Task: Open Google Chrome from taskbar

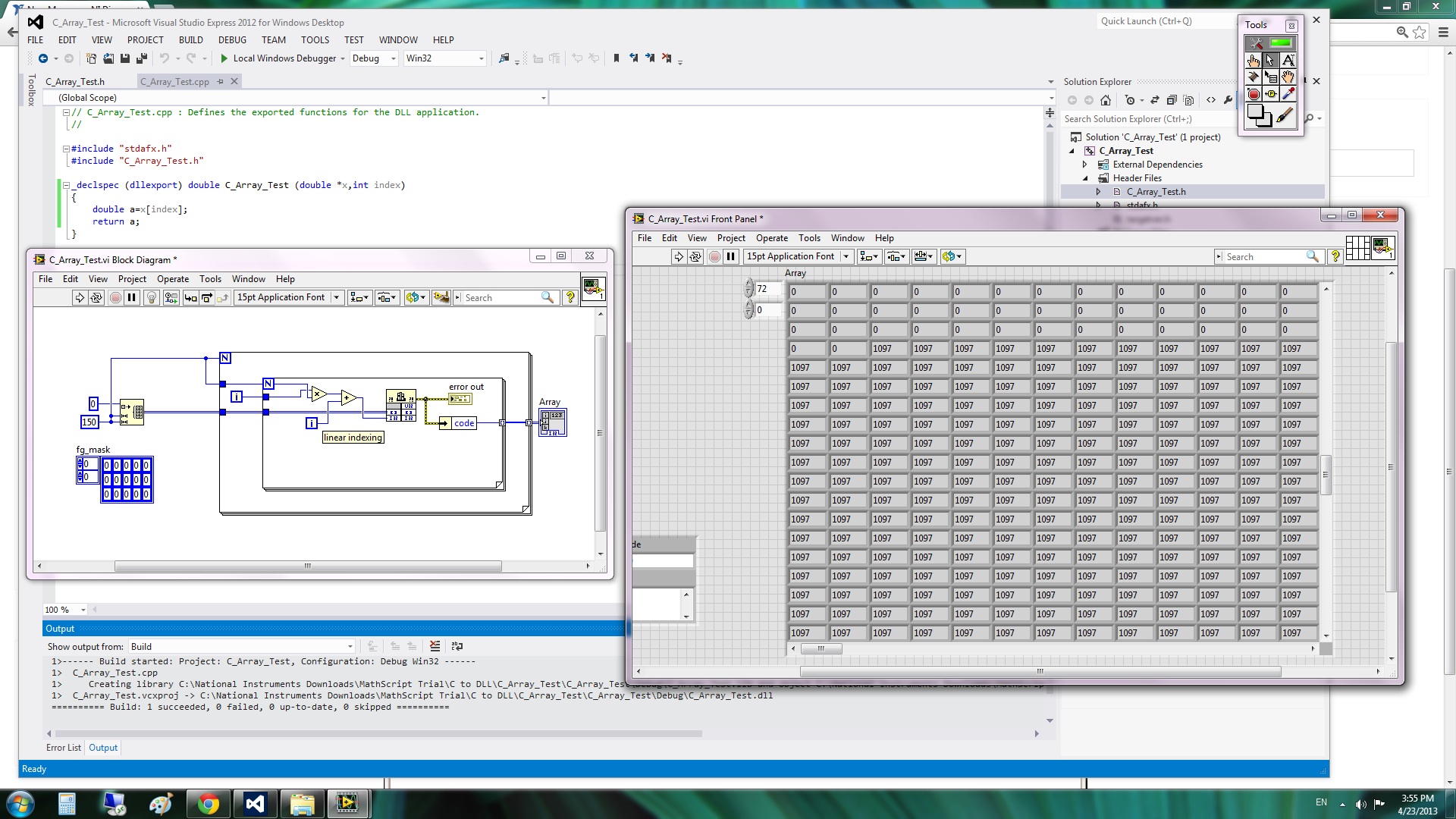Action: [x=208, y=804]
